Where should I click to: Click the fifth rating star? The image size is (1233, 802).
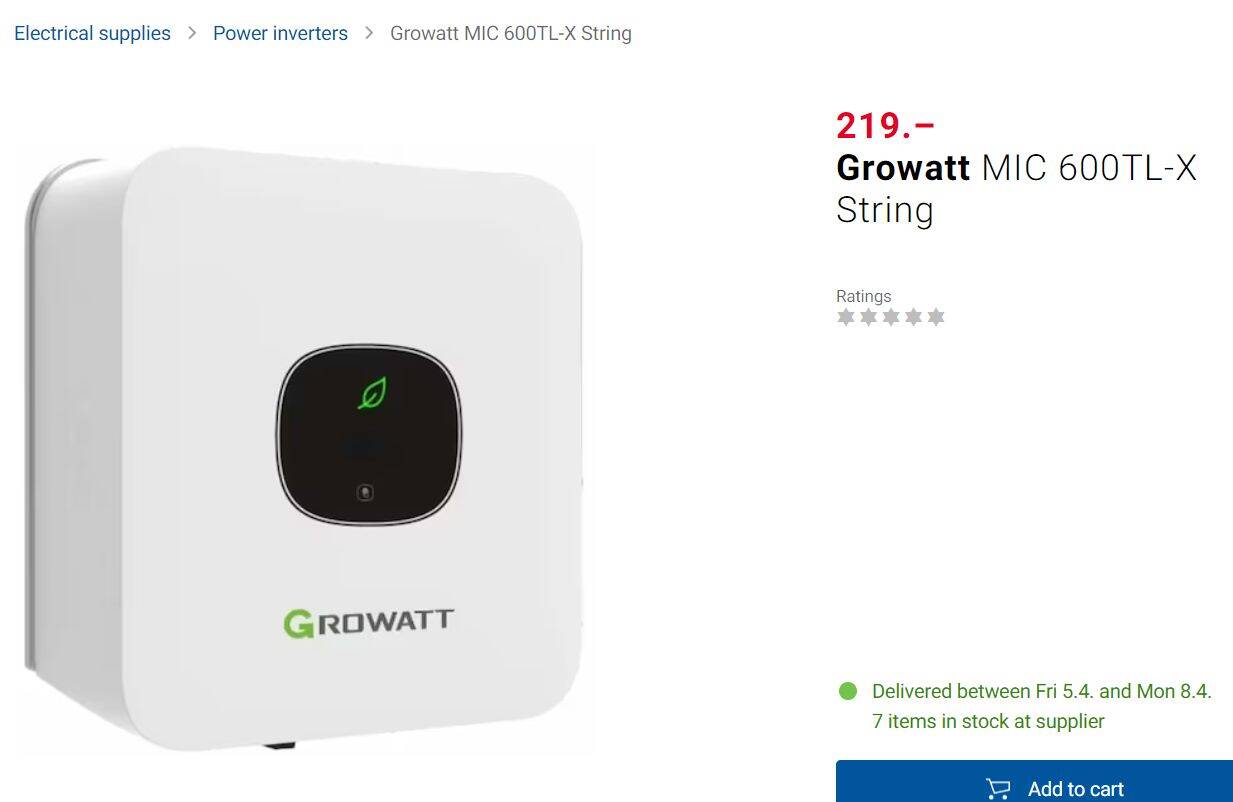(x=936, y=317)
